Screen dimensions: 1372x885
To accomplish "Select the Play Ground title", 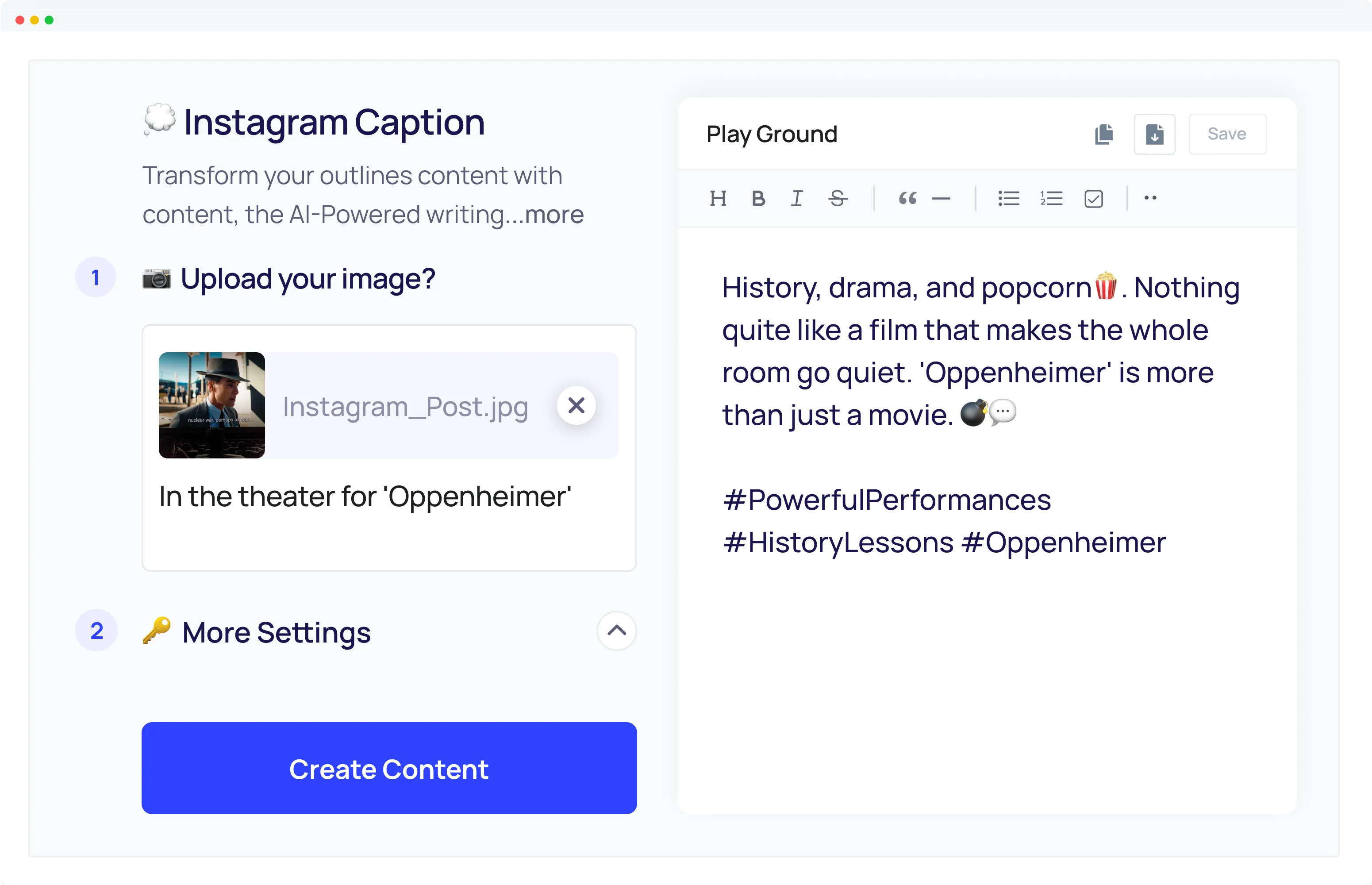I will pos(772,134).
